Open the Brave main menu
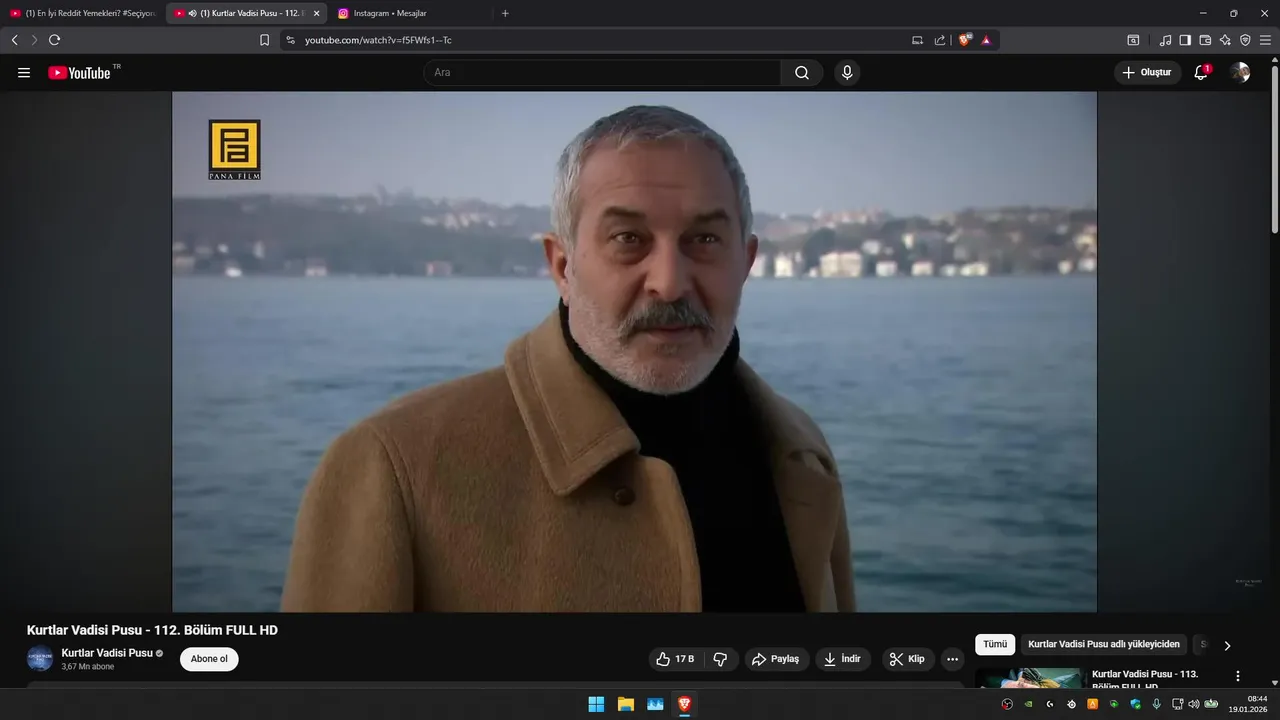This screenshot has height=720, width=1280. (x=1265, y=40)
